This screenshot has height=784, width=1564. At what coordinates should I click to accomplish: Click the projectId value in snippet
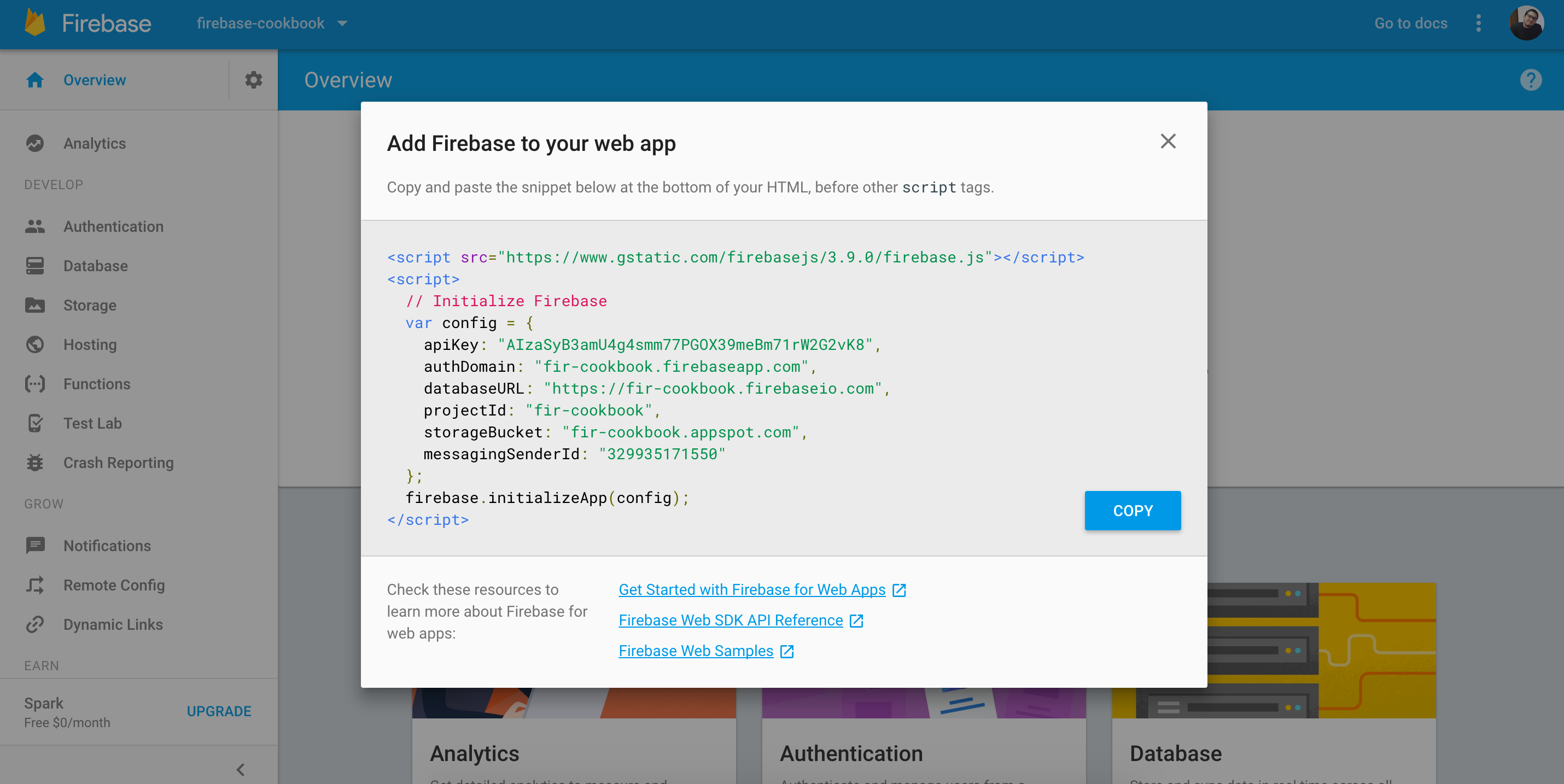coord(588,410)
